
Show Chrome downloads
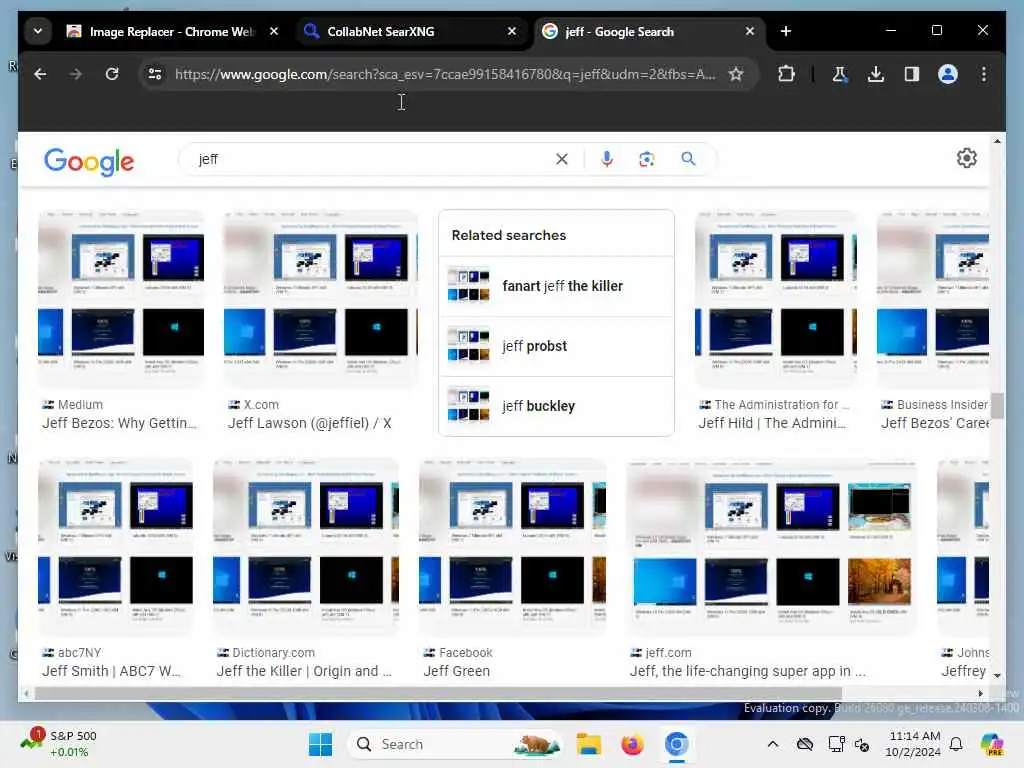coord(876,74)
